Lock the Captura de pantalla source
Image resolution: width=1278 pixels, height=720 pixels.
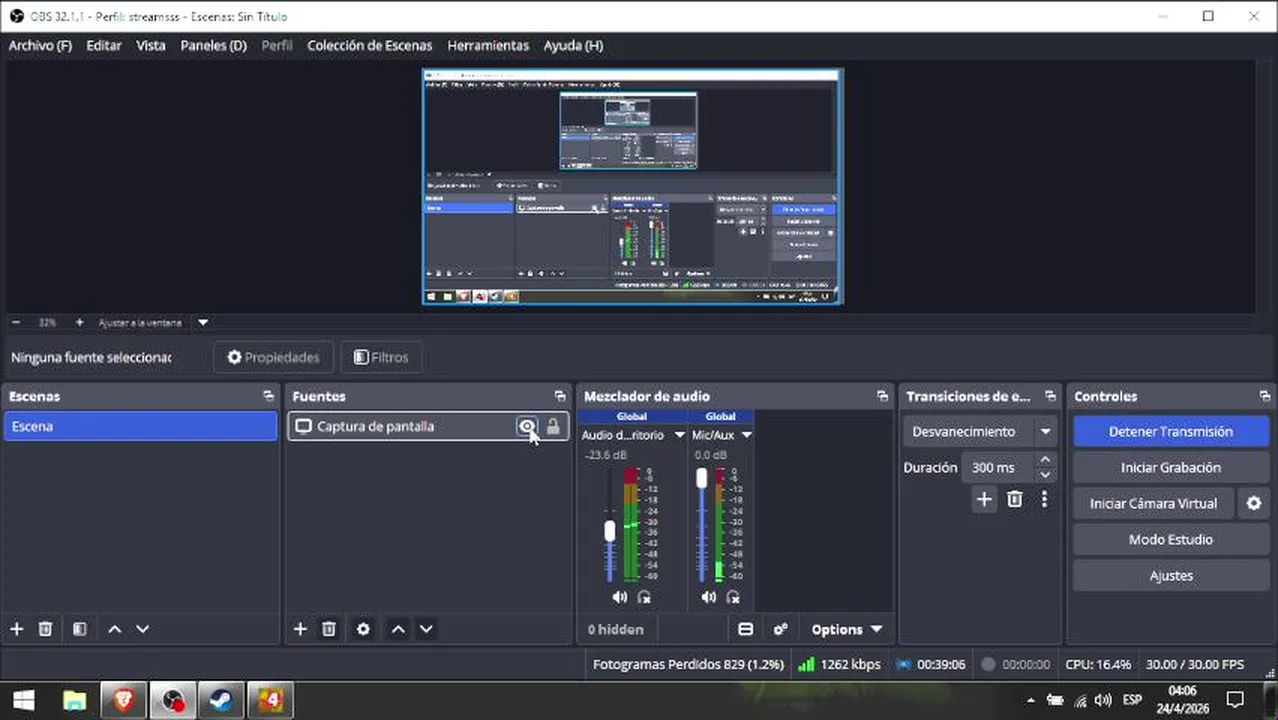(553, 427)
